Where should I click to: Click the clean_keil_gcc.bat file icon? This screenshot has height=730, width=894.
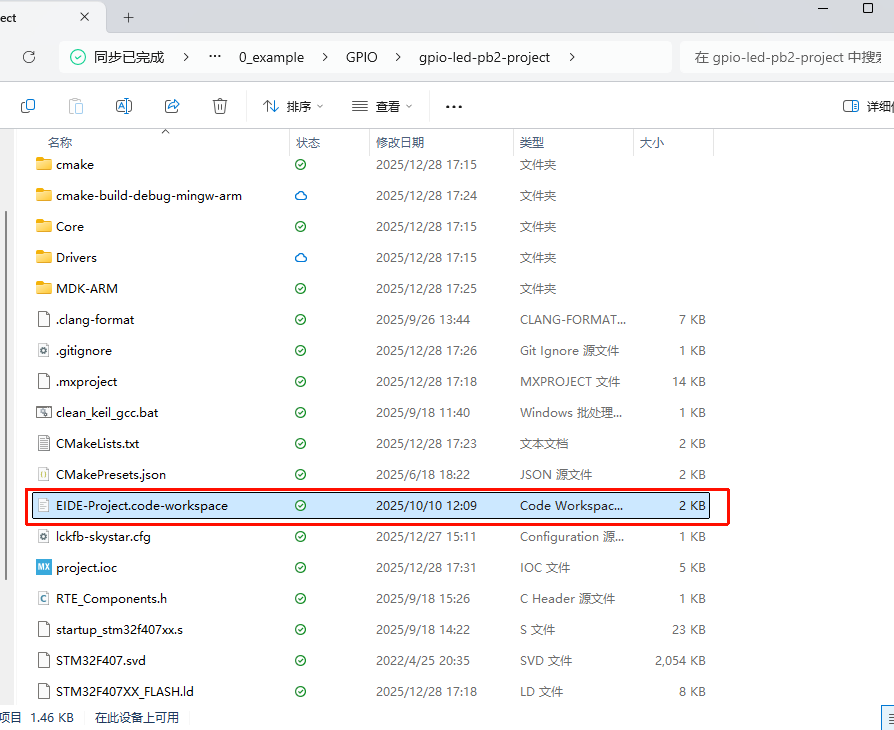click(x=43, y=413)
